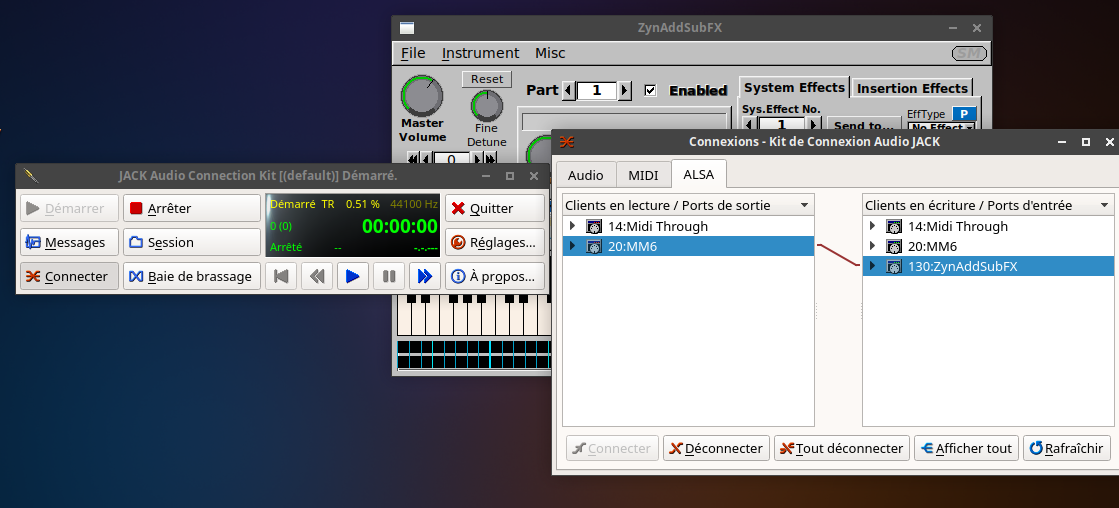Select 14:Midi Through in output ports list
Viewport: 1119px width, 508px height.
688,226
